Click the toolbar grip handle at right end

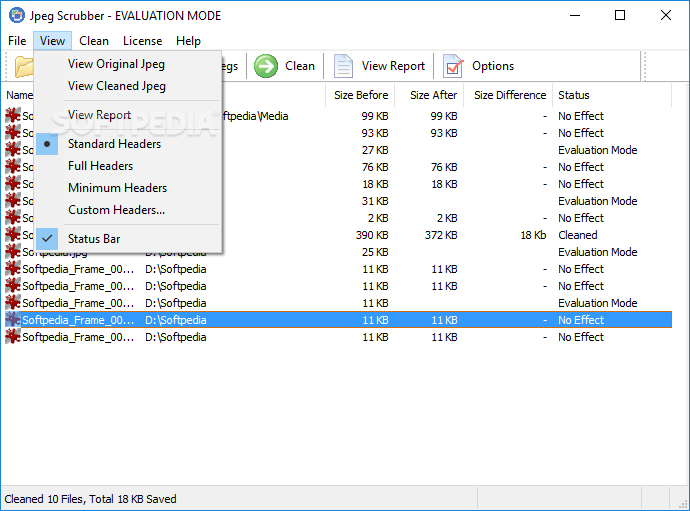point(645,66)
